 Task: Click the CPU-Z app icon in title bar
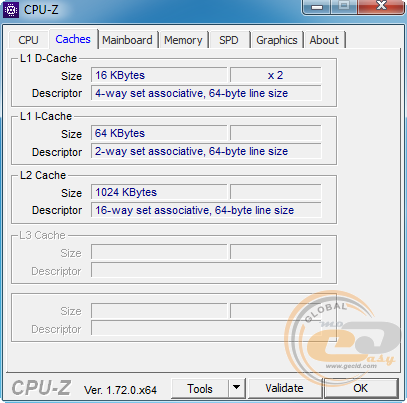pos(11,10)
